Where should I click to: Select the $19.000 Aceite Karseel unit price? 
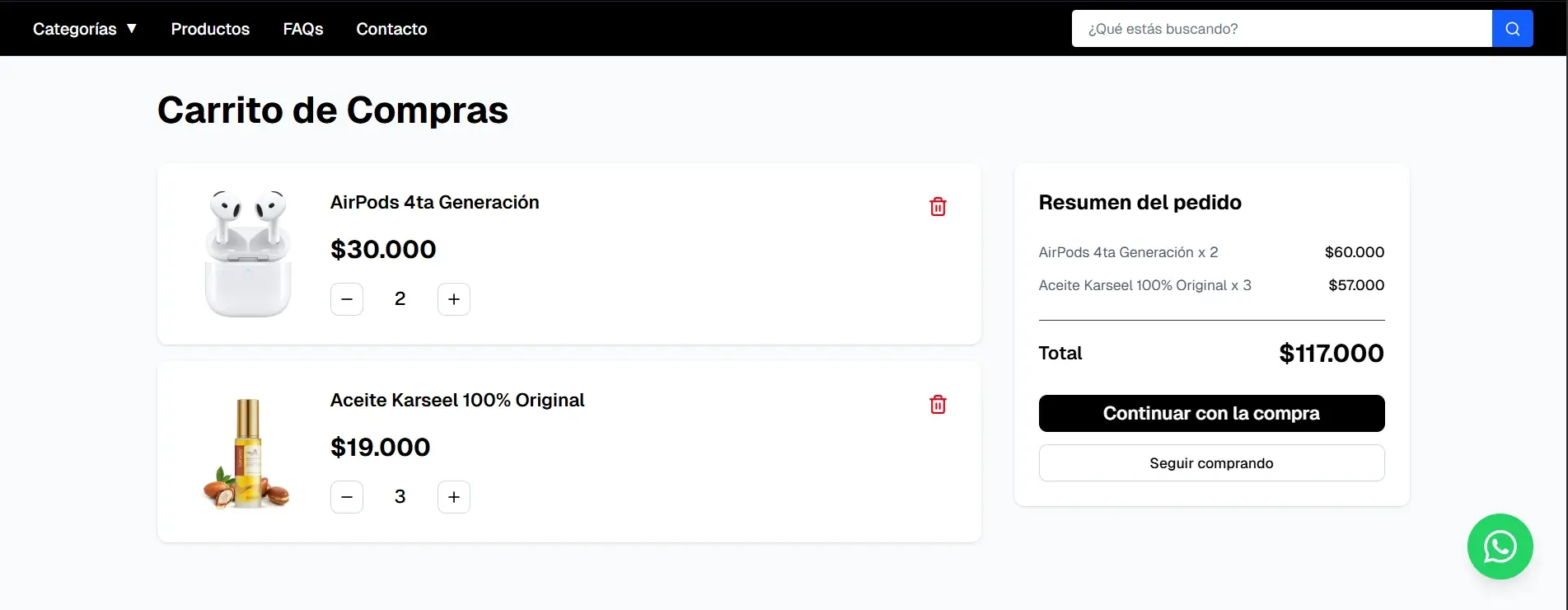[x=380, y=447]
